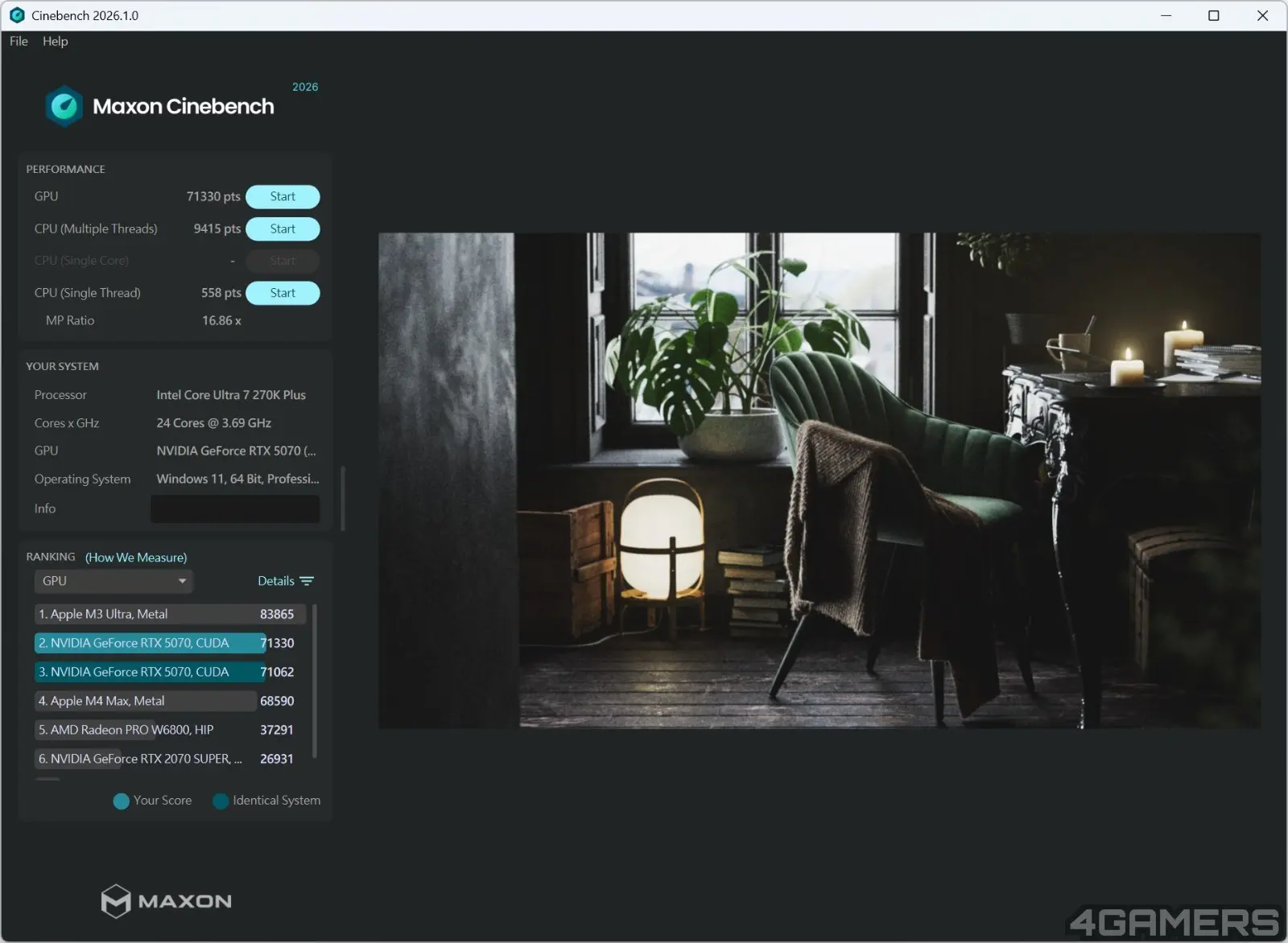Open the How We Measure link
Viewport: 1288px width, 943px height.
point(136,558)
